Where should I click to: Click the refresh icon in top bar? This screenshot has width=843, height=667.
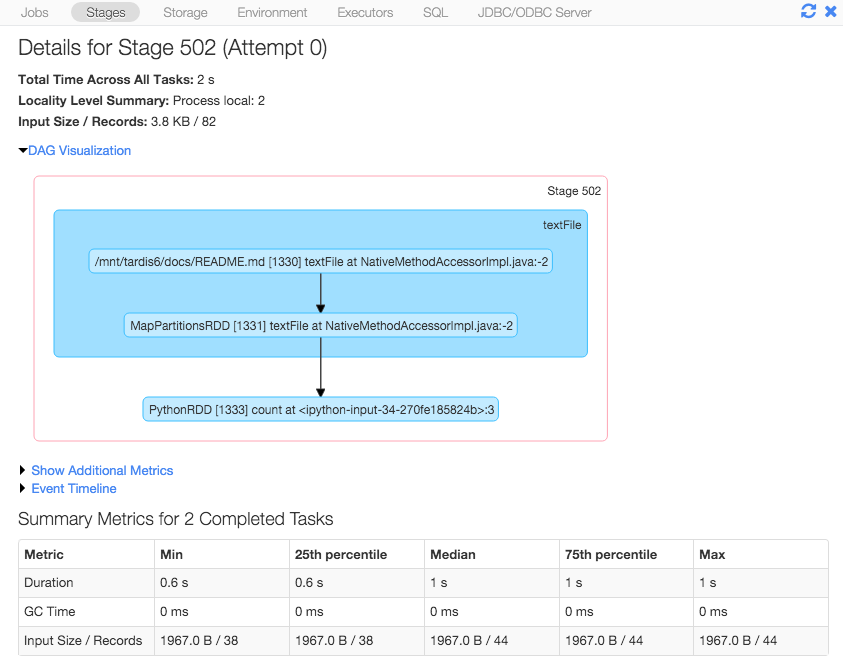pos(808,12)
